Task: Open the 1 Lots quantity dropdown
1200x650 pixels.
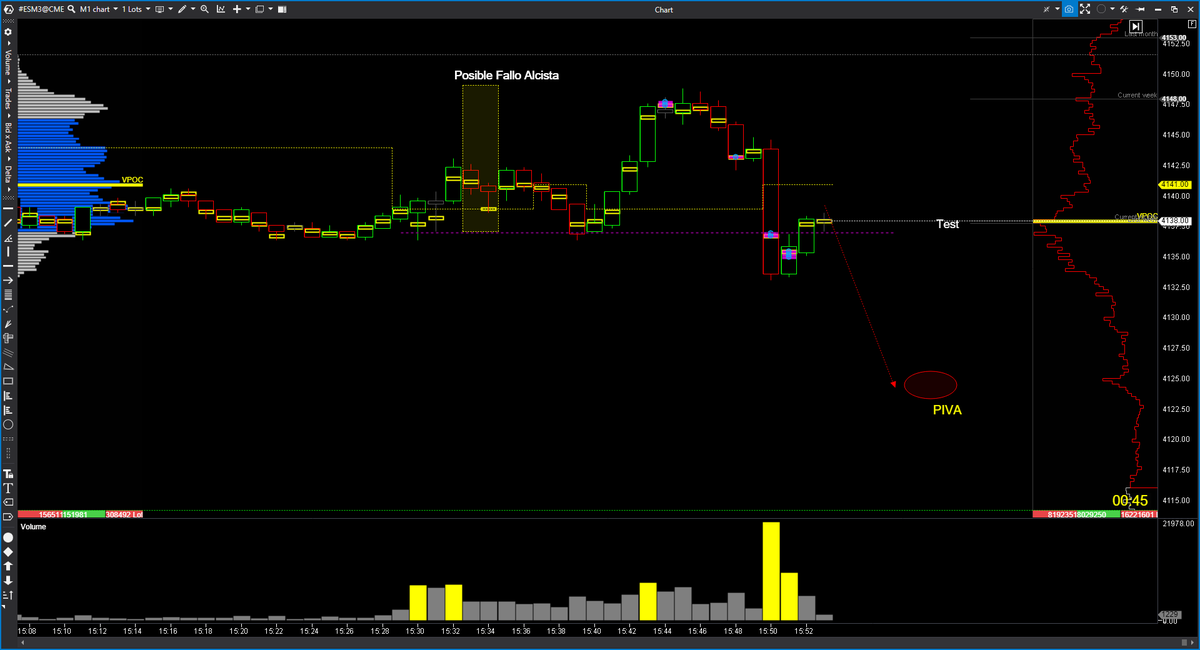Action: point(136,9)
